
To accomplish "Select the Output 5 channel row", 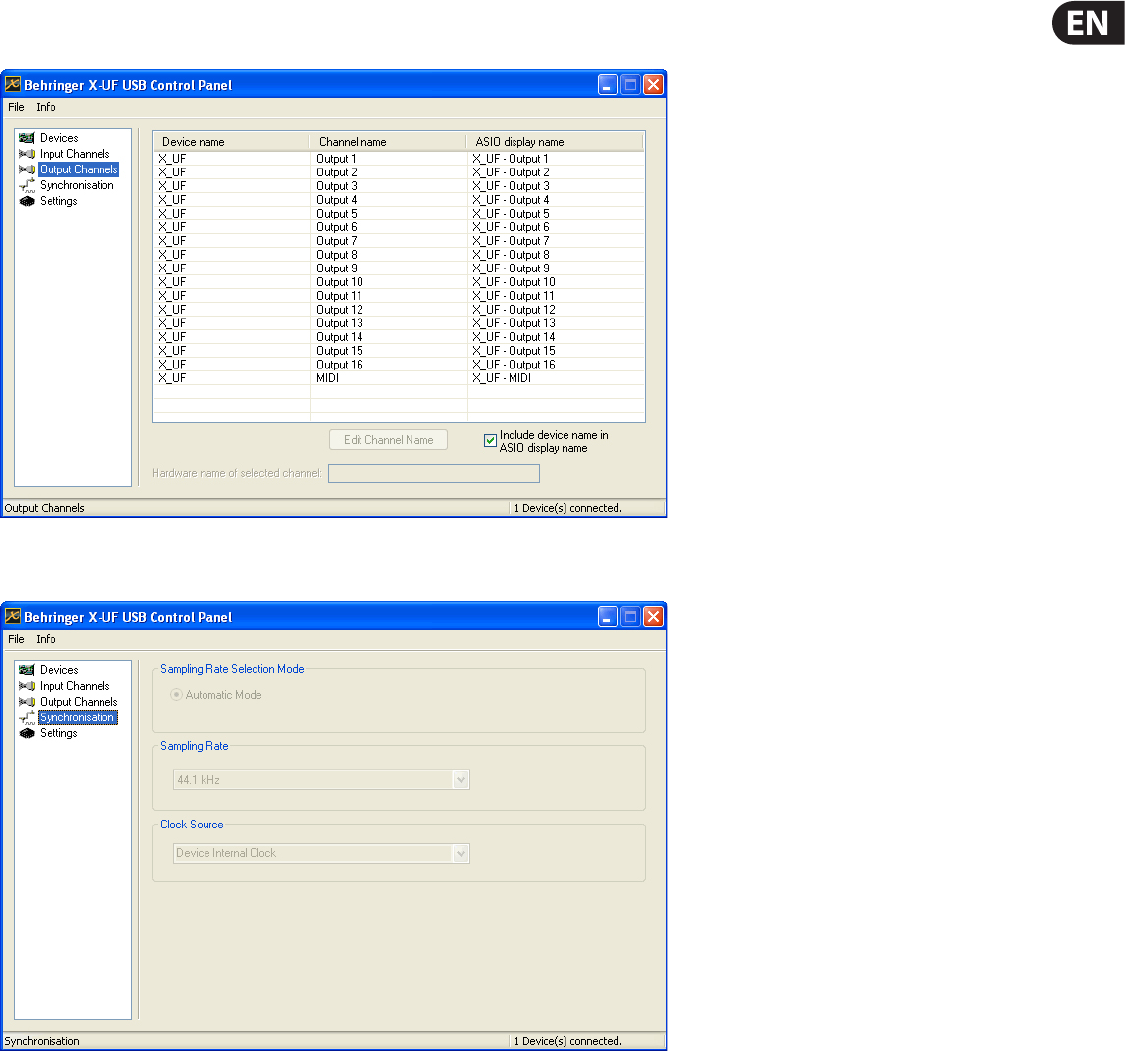I will click(x=399, y=214).
